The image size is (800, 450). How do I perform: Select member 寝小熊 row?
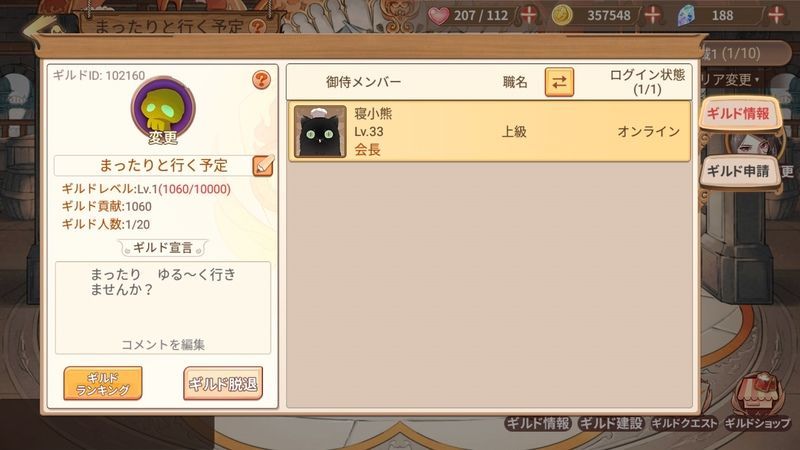489,131
